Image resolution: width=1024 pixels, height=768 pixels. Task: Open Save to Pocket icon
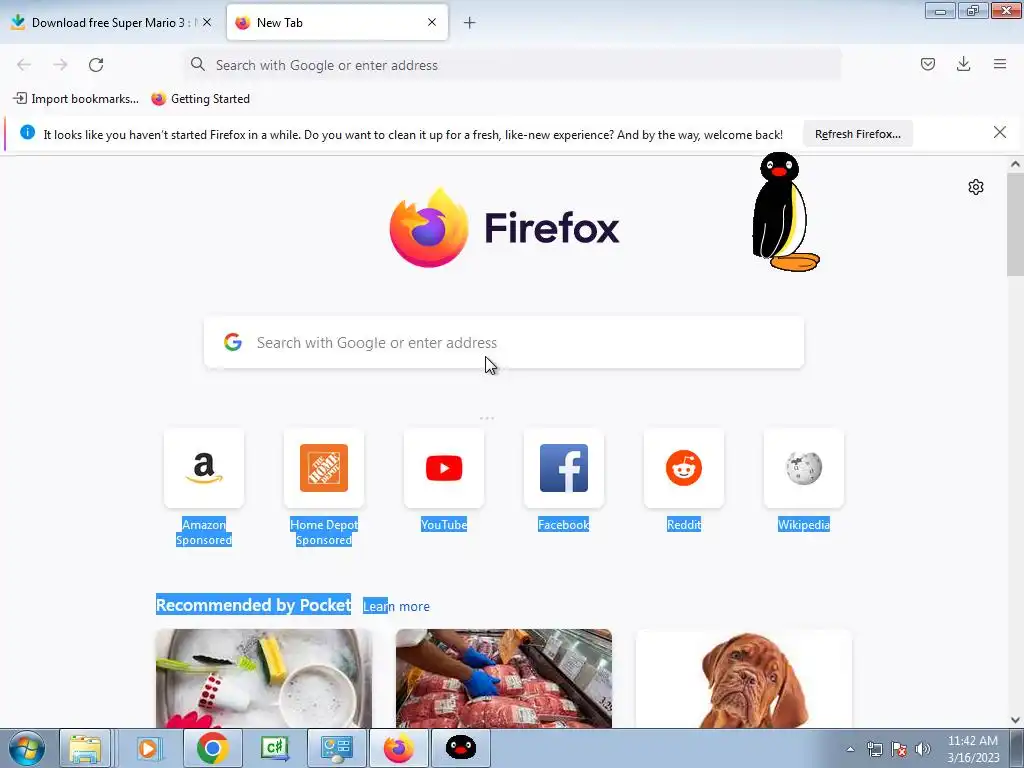[927, 64]
